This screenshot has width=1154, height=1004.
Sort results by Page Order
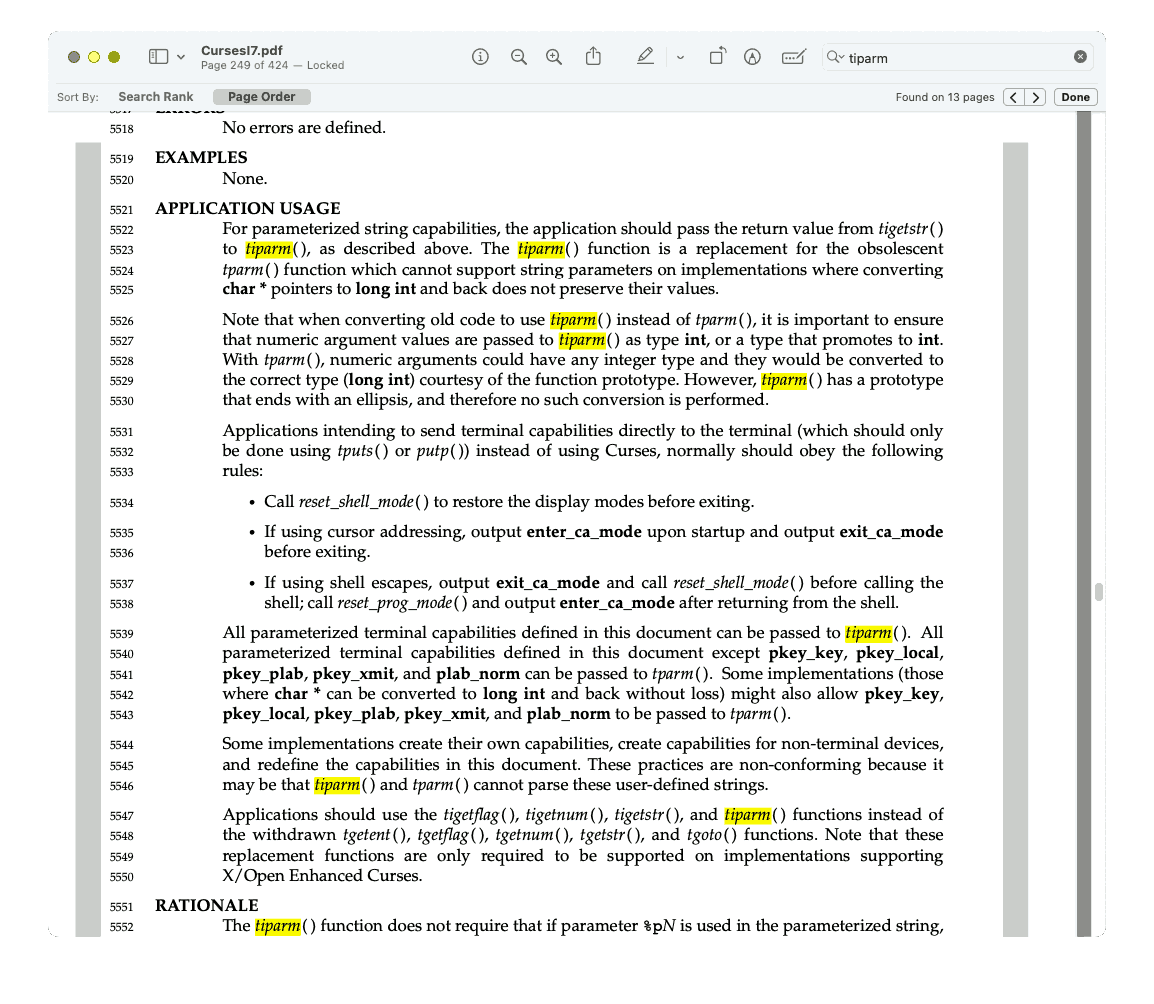click(261, 97)
